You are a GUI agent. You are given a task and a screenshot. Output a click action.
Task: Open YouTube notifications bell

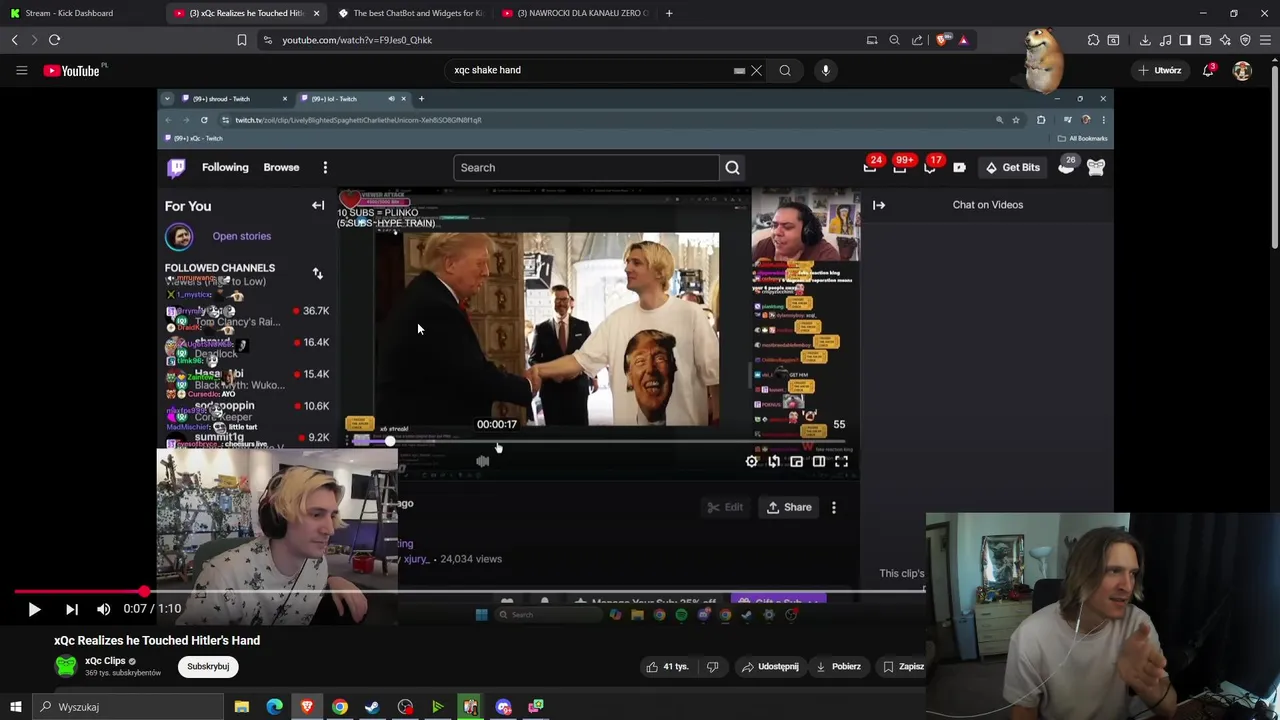pos(1208,70)
